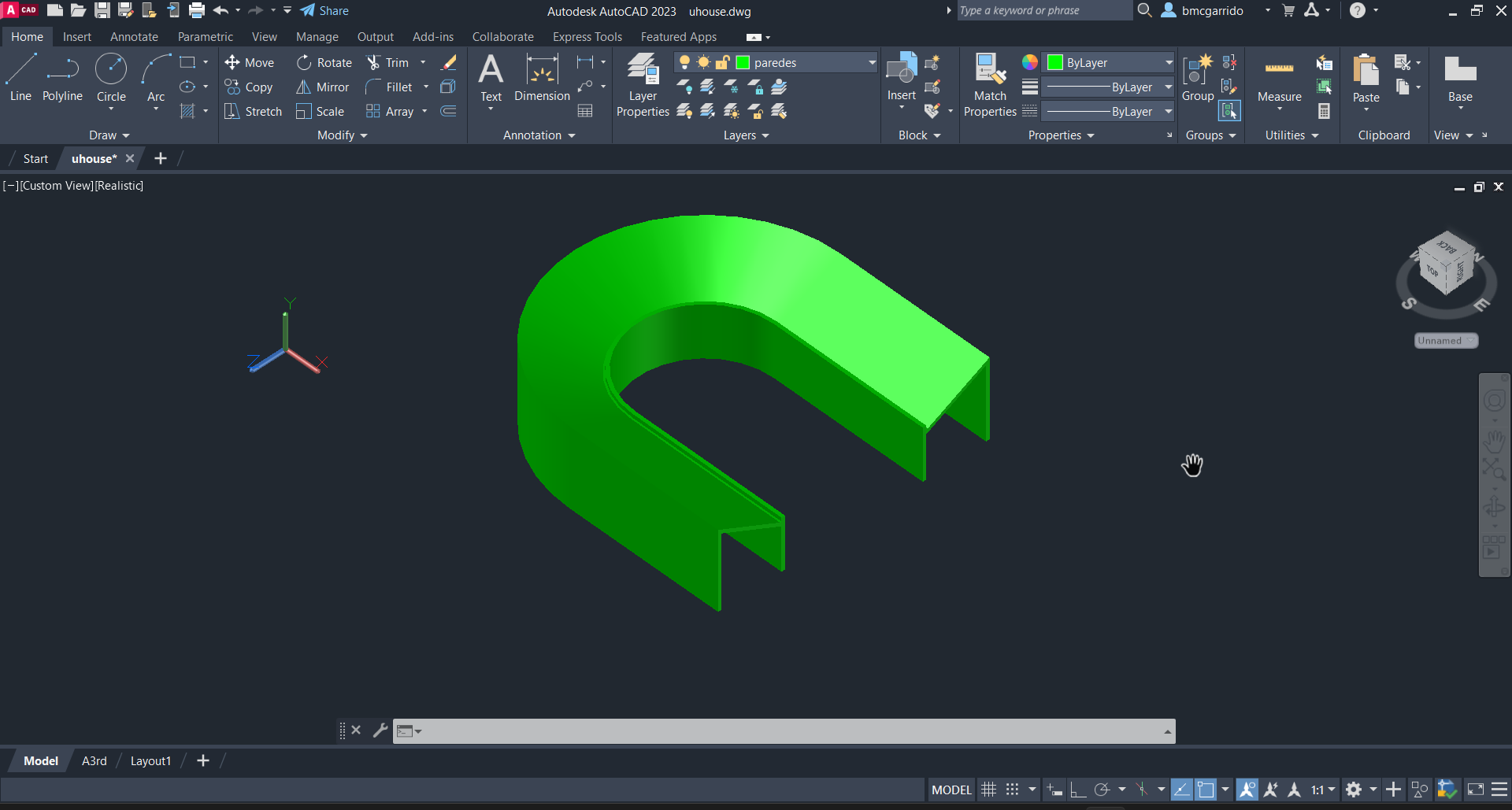
Task: Switch to the Annotate ribbon tab
Action: 134,37
